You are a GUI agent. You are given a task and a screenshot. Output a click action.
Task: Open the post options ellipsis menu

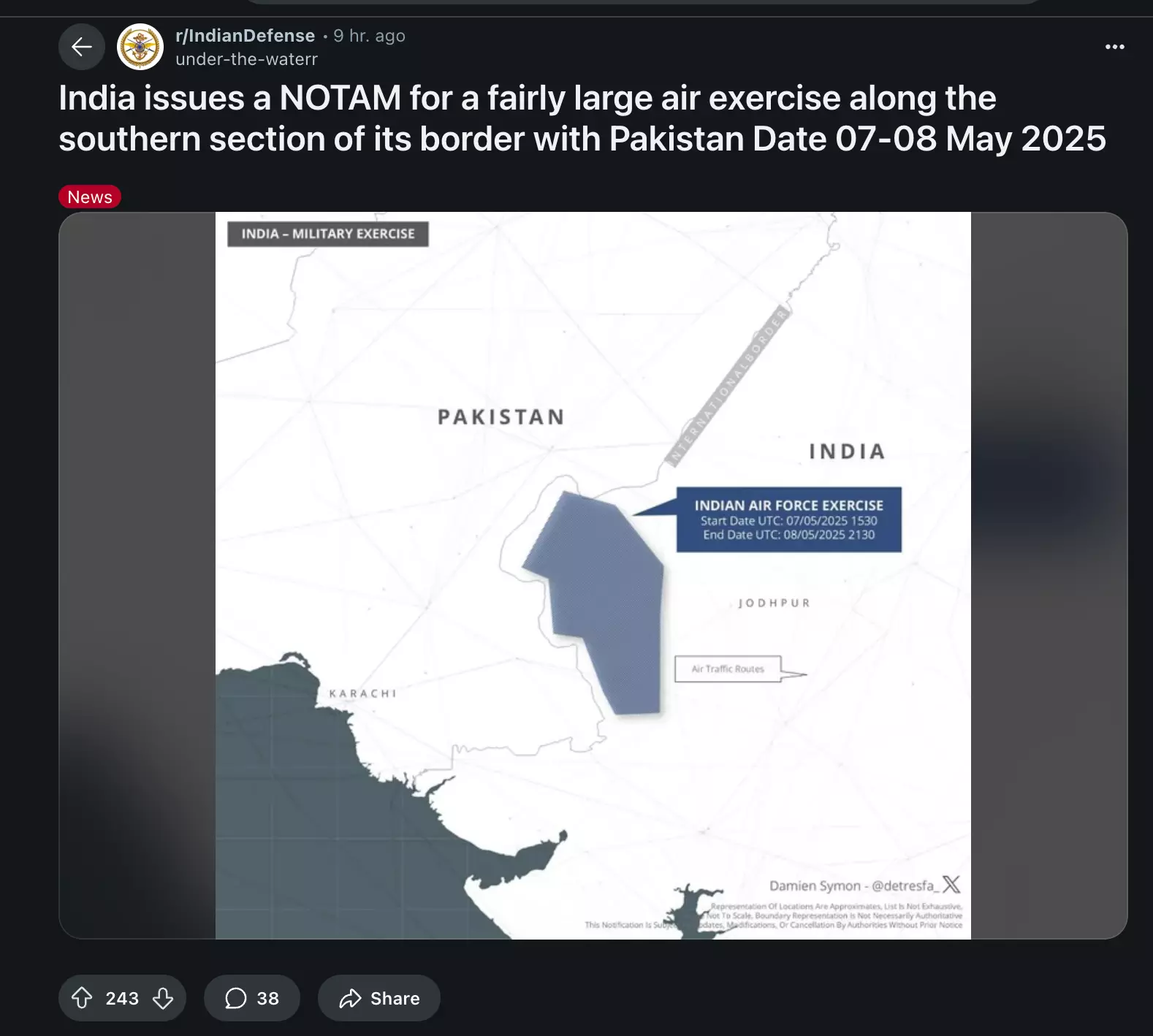pos(1114,47)
